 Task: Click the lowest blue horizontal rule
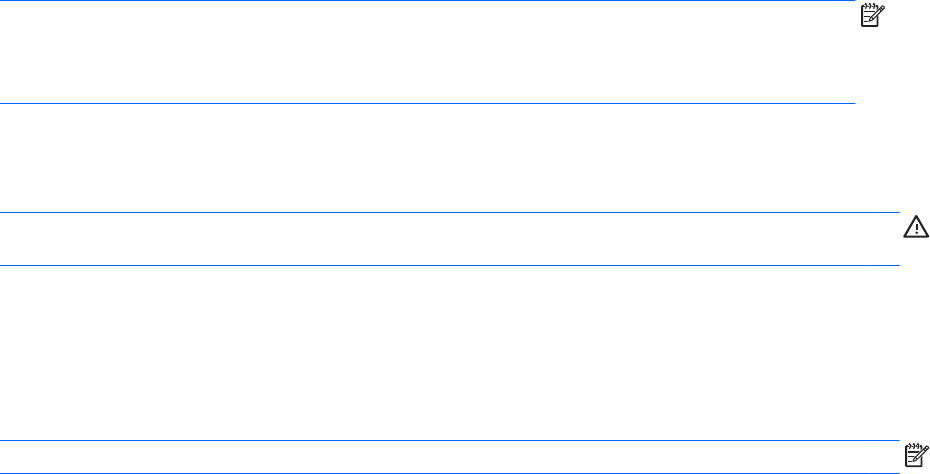tap(450, 472)
